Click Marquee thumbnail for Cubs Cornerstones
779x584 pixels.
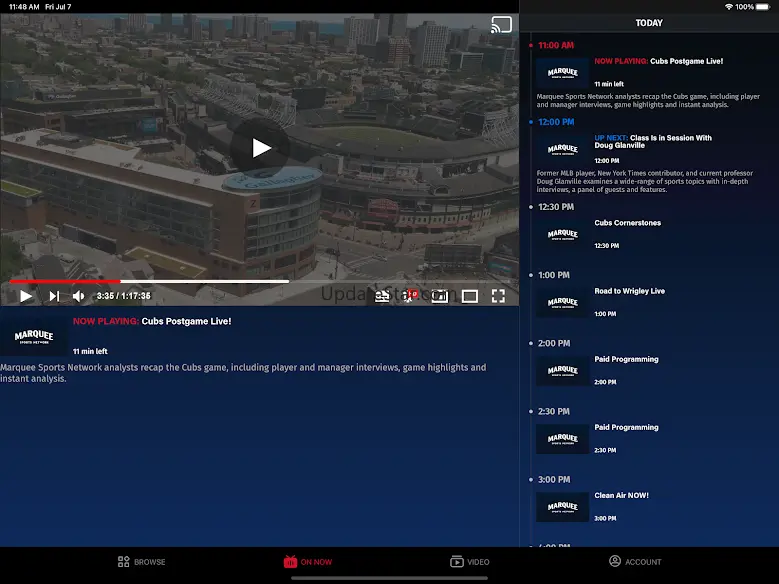tap(562, 234)
